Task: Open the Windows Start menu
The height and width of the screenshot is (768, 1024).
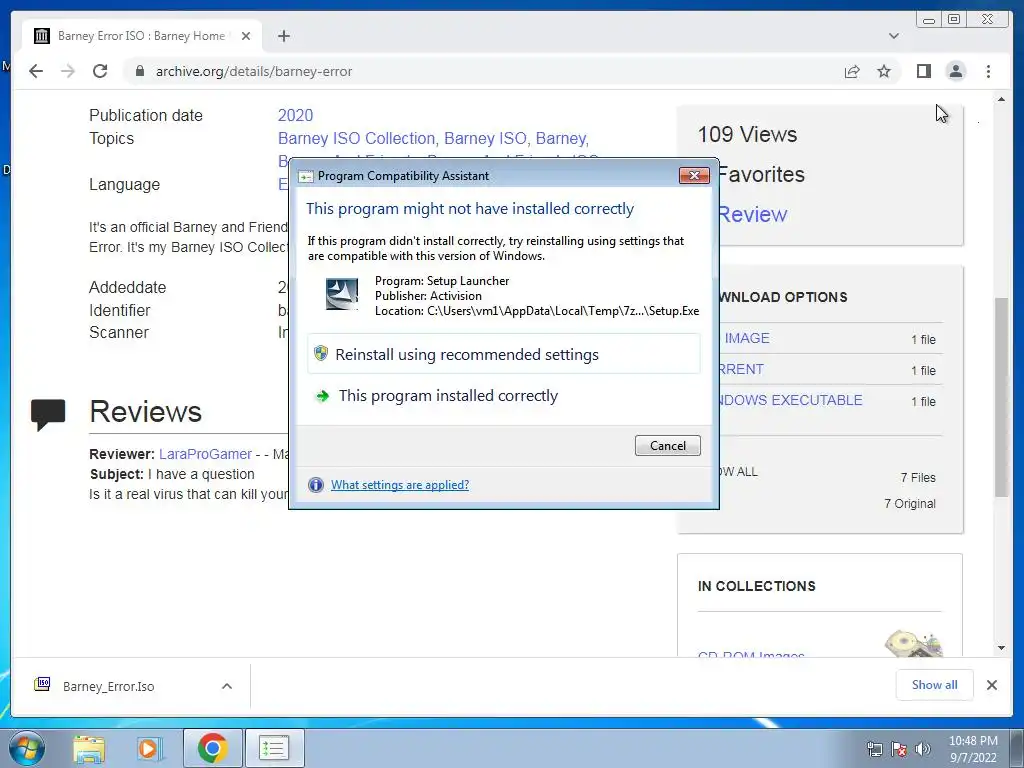Action: 26,748
